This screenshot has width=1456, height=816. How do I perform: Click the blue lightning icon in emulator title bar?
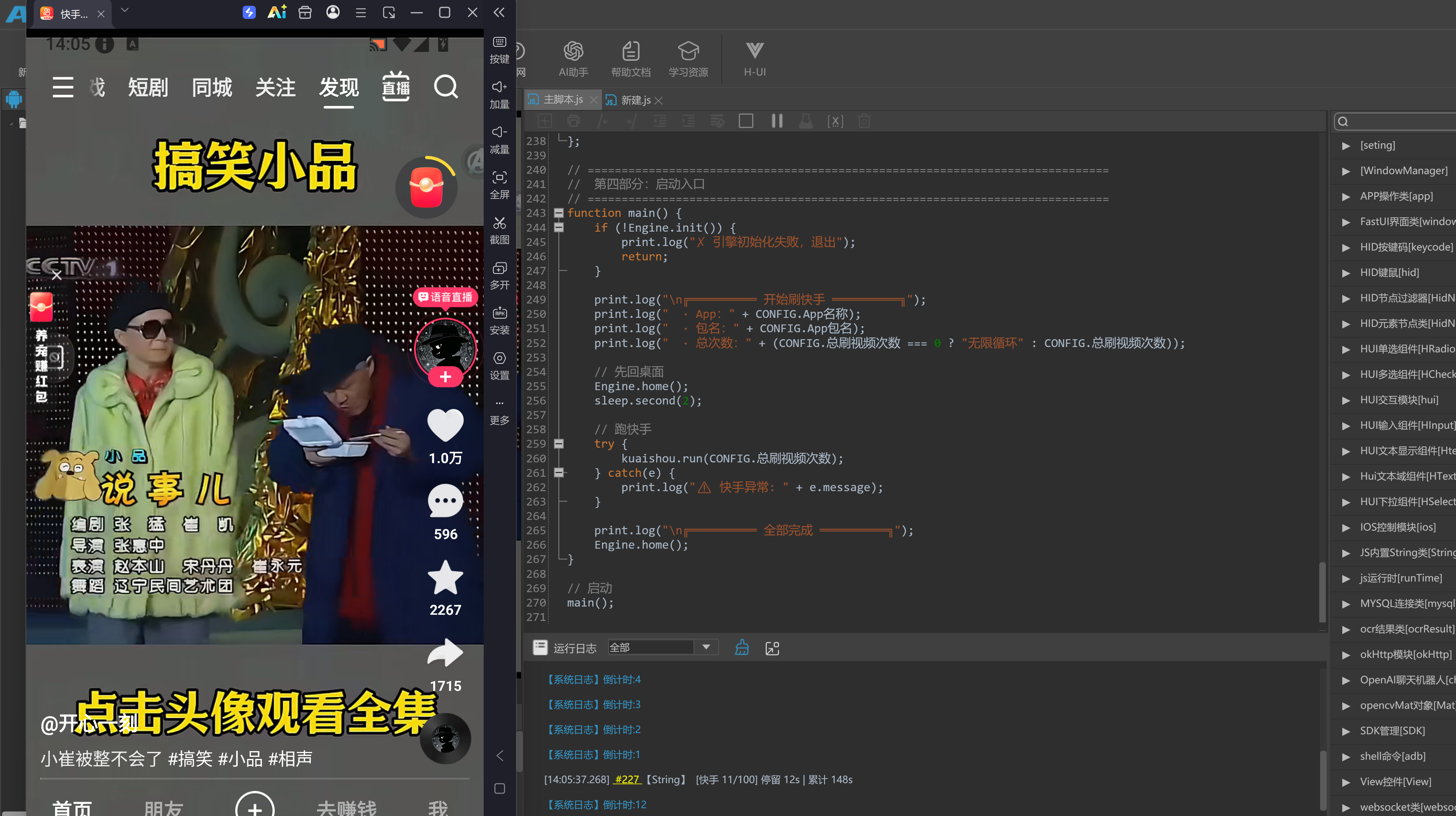(x=249, y=12)
